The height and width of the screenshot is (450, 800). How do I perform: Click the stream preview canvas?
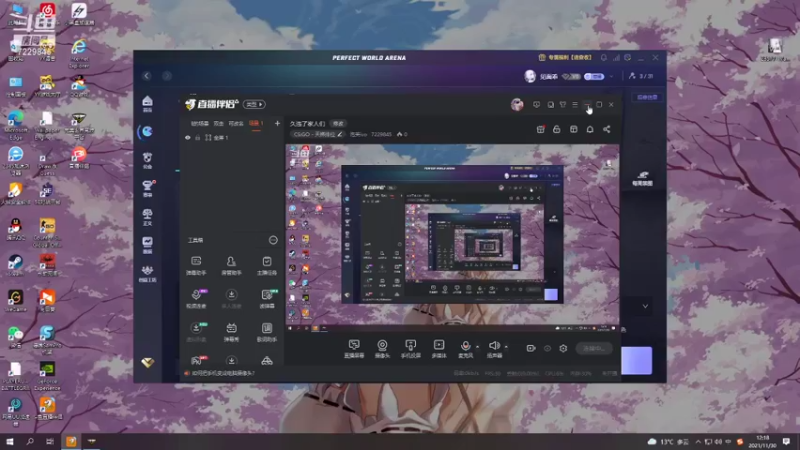click(453, 239)
